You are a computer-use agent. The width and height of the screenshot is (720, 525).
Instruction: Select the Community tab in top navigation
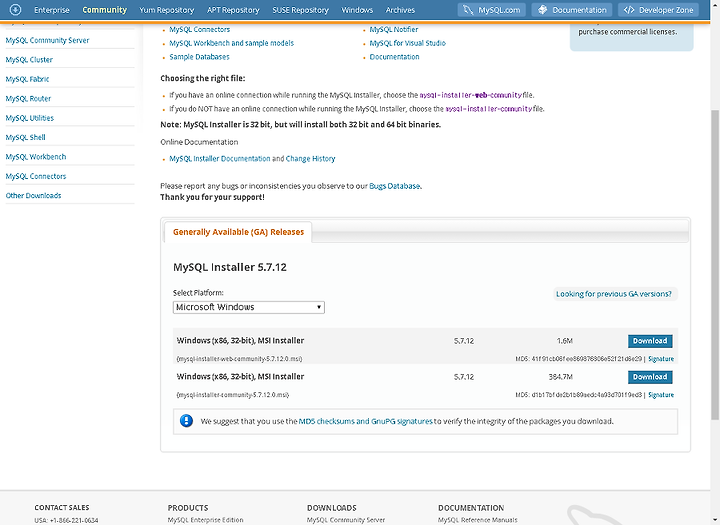pos(105,10)
